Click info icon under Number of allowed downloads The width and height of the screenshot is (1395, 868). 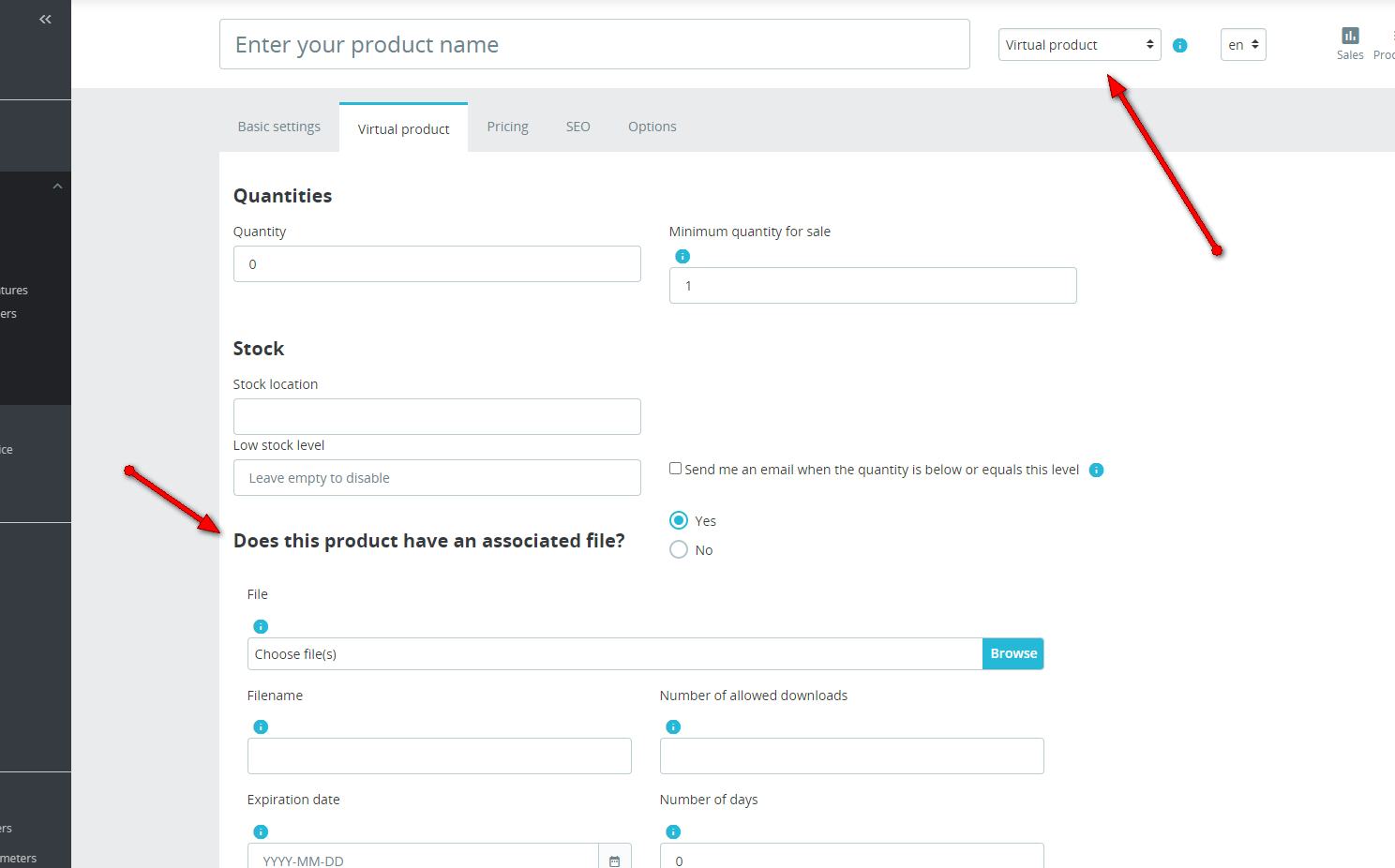(673, 726)
